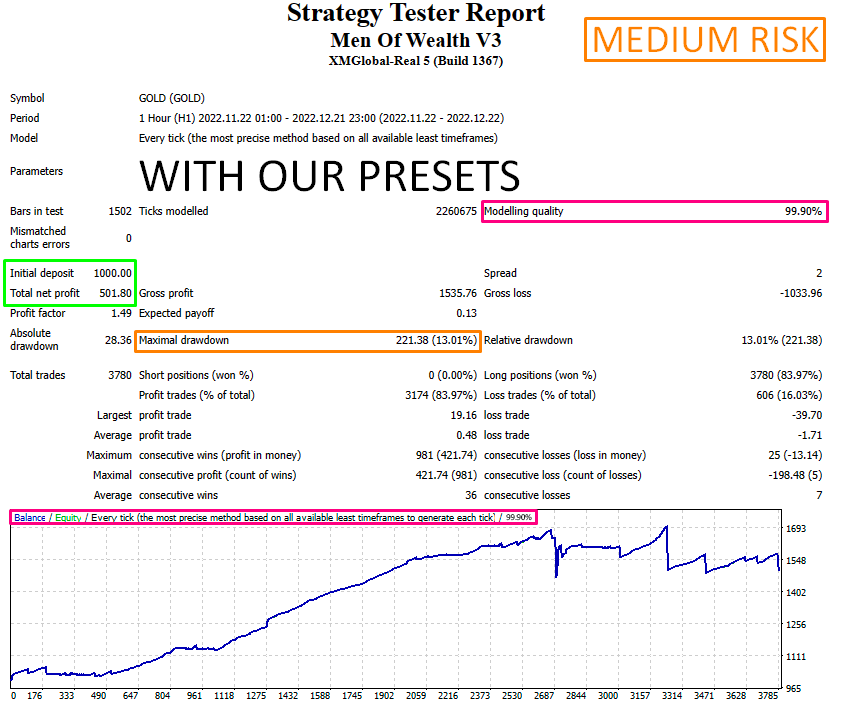The image size is (844, 710).
Task: Click Largest profit trade value 19.16
Action: click(x=463, y=415)
